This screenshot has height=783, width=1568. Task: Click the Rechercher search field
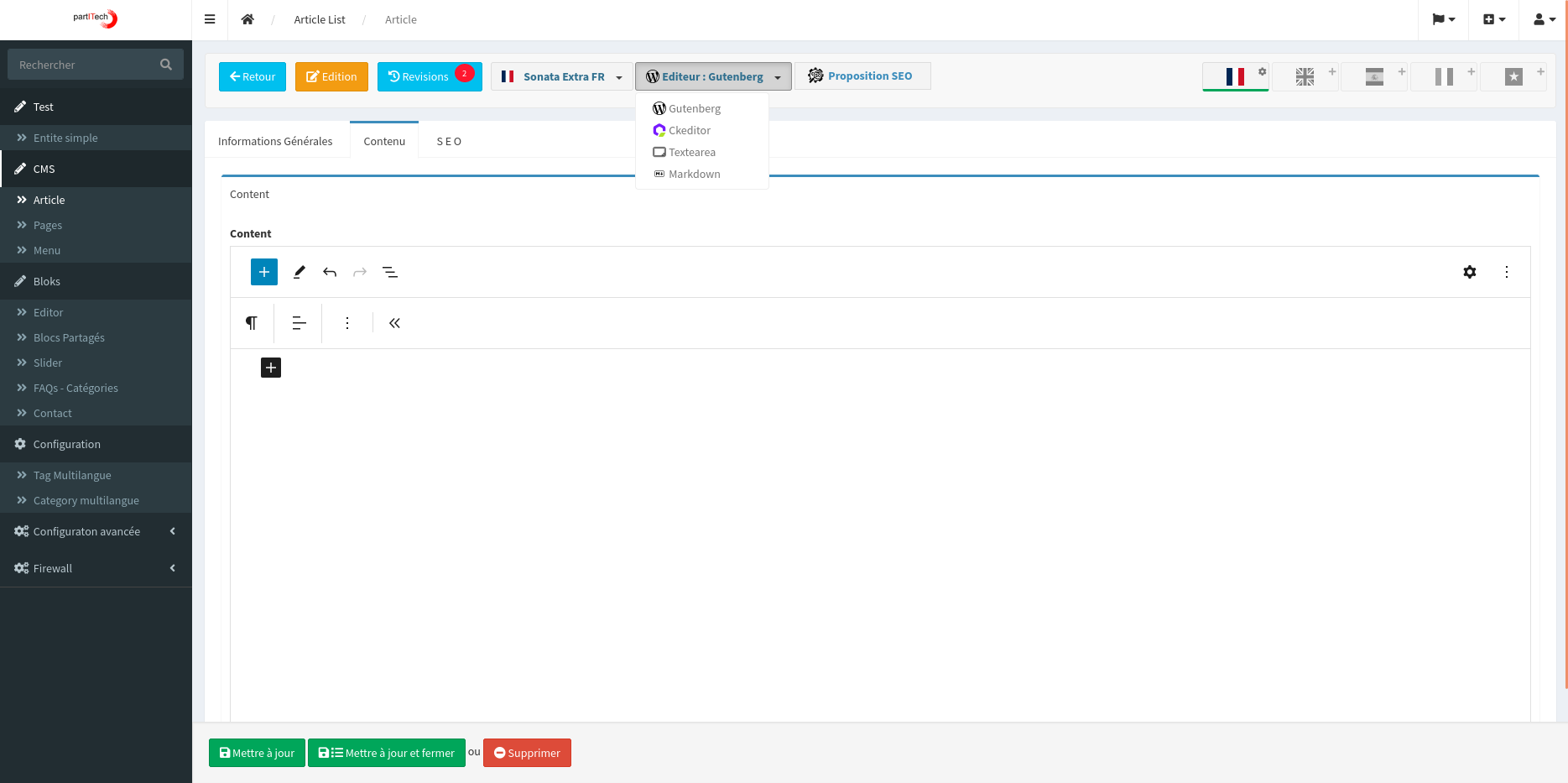pos(84,65)
